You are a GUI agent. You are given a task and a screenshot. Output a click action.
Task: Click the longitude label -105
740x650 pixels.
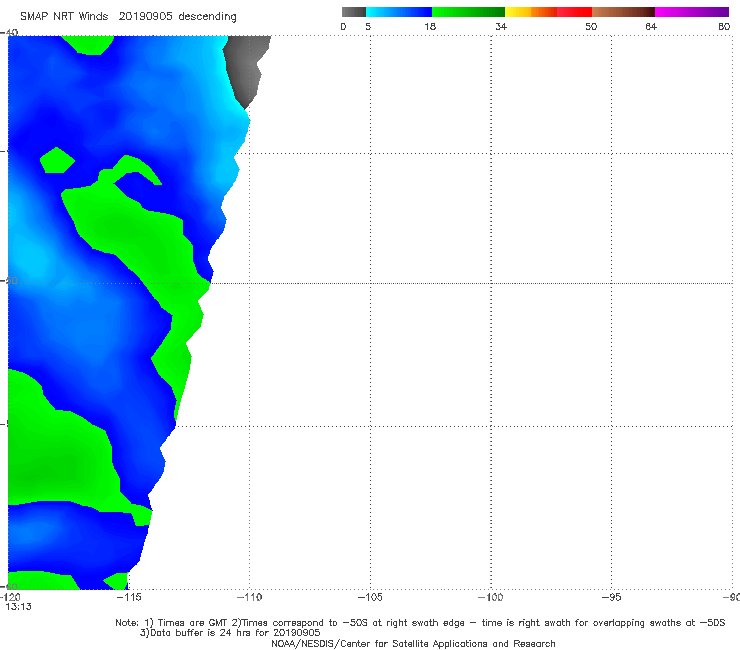[370, 597]
